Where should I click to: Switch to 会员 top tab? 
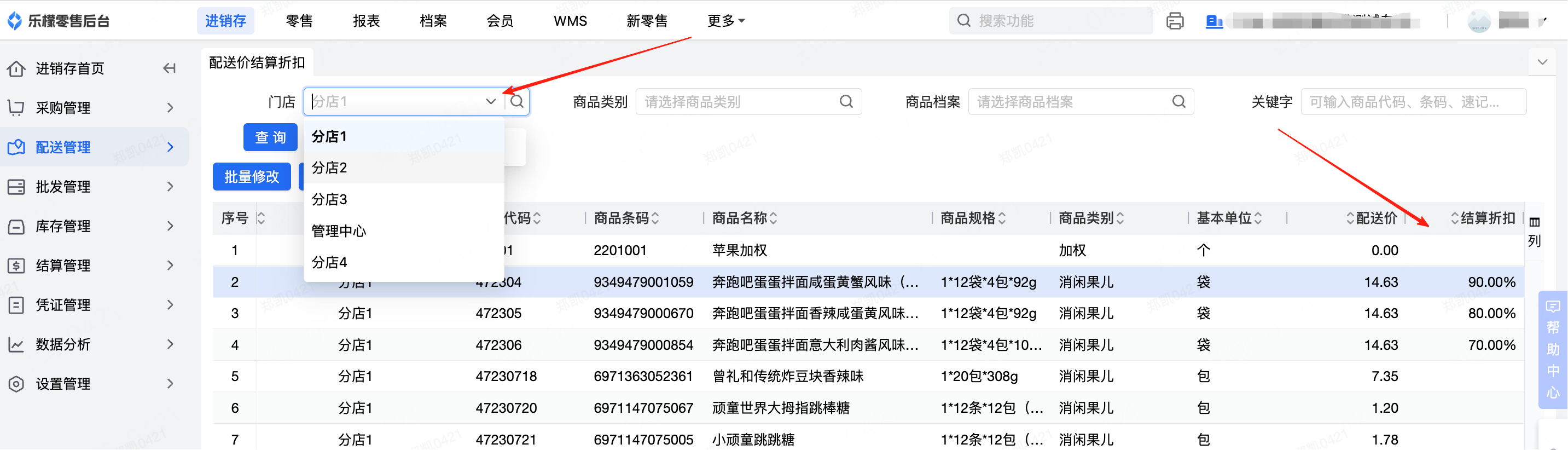click(x=500, y=21)
